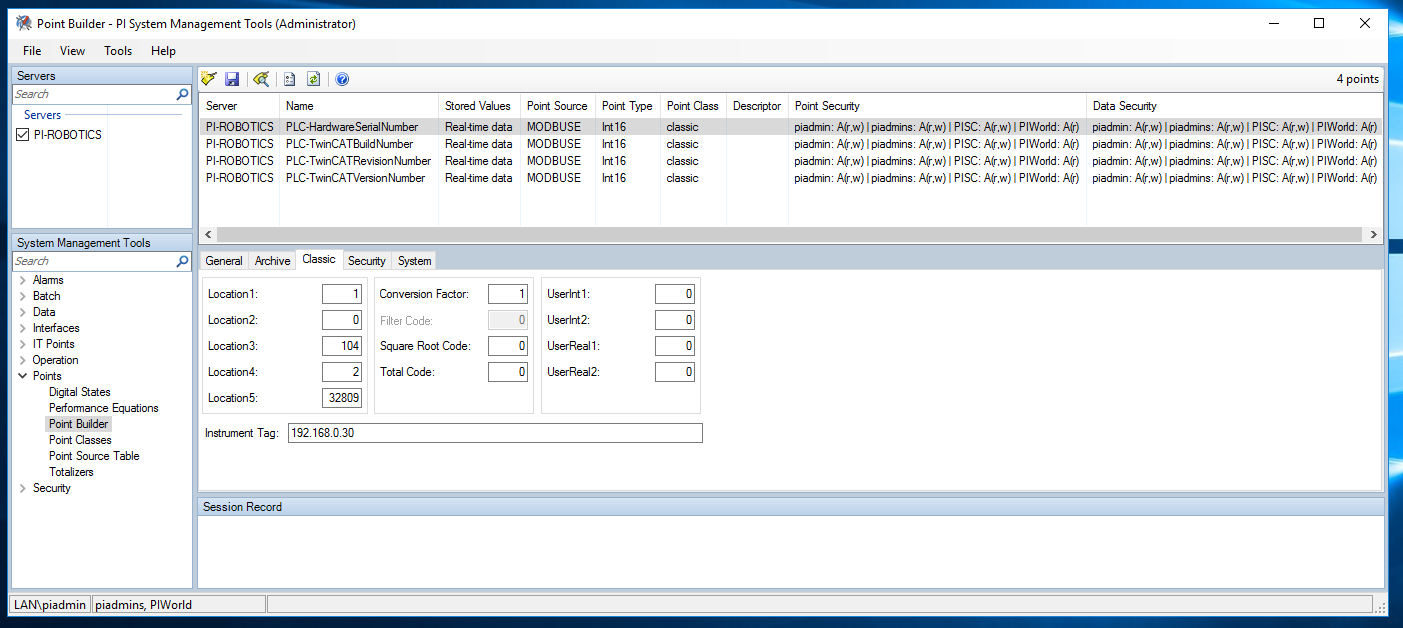Expand the Interfaces tree node

click(22, 328)
